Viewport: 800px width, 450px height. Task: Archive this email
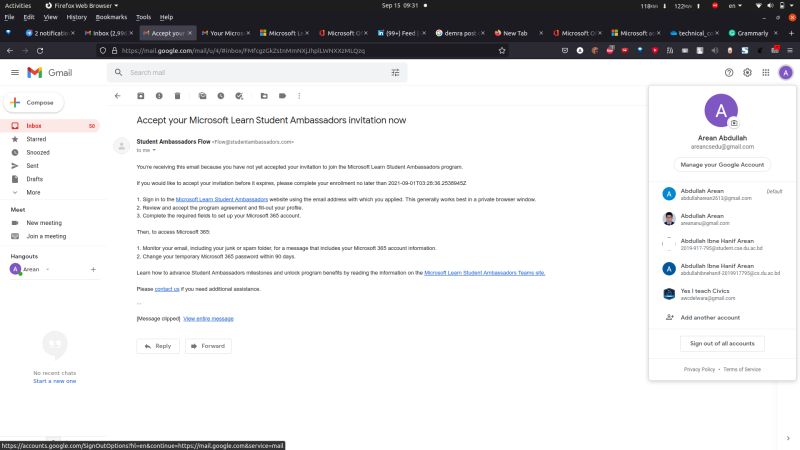(141, 96)
